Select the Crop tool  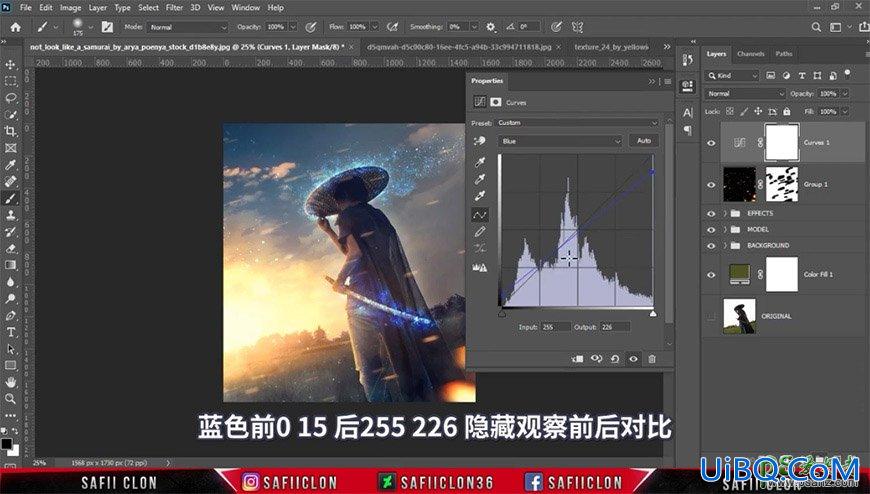pyautogui.click(x=10, y=131)
